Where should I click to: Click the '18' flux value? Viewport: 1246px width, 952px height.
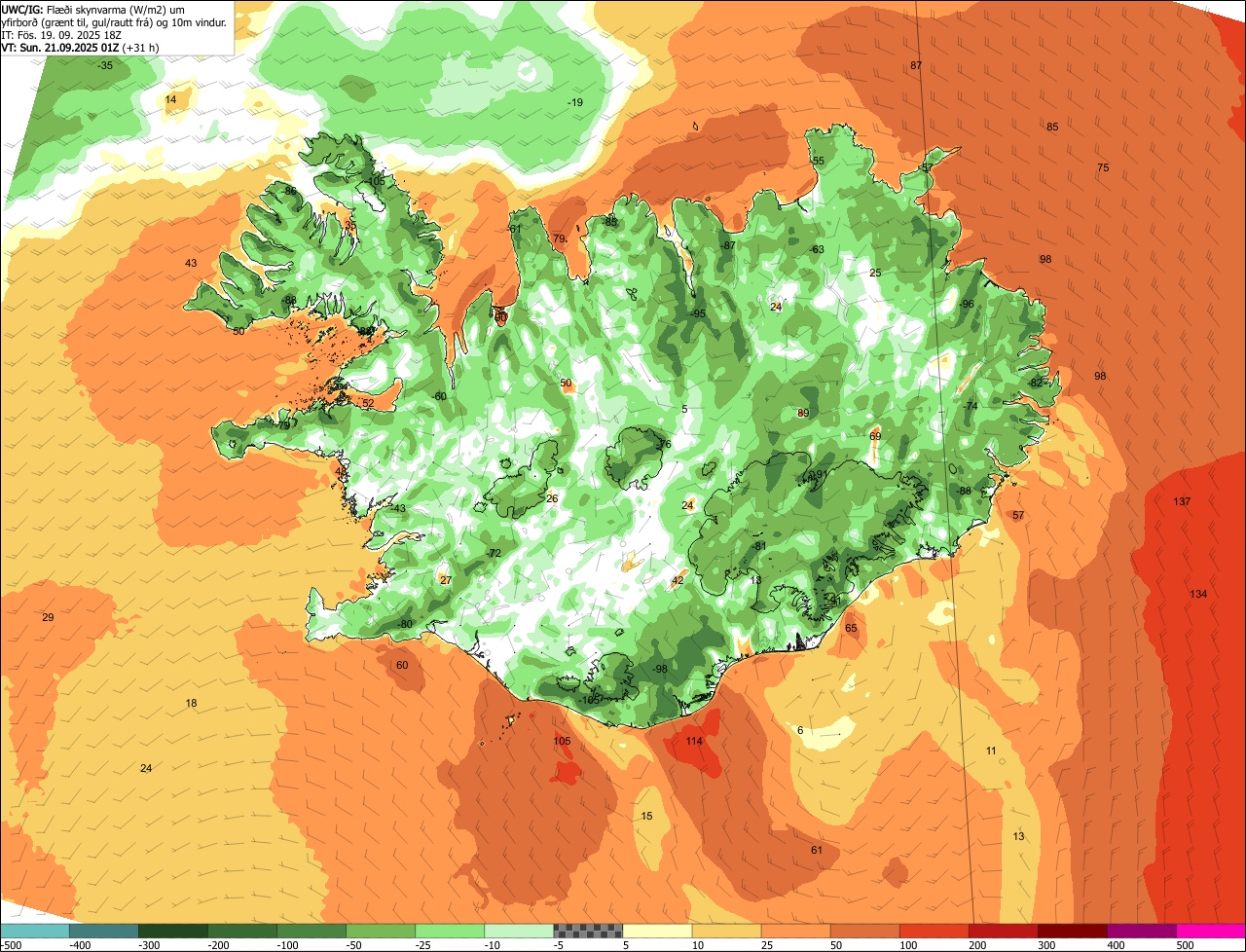pos(191,703)
